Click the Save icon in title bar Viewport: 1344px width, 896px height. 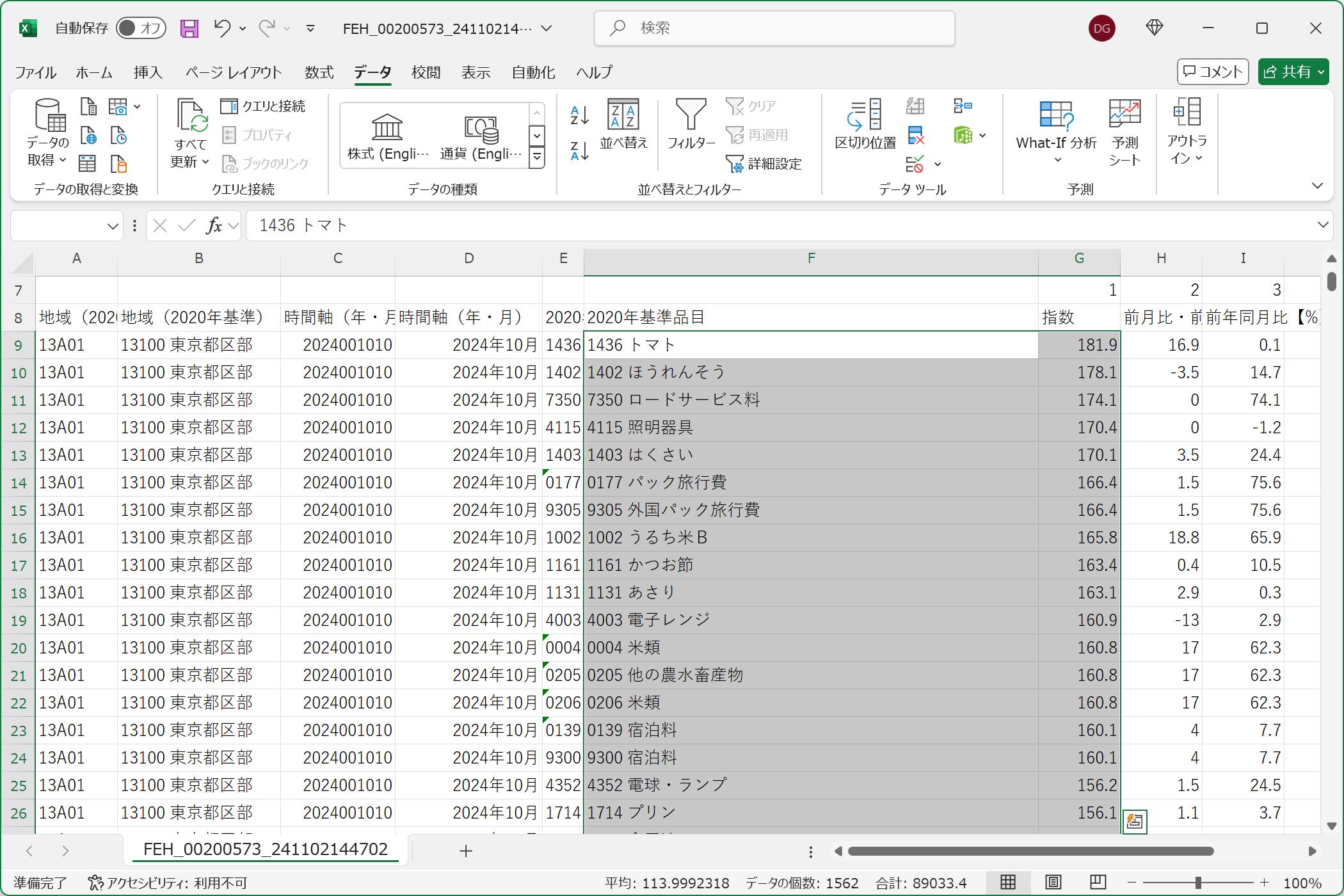point(189,28)
